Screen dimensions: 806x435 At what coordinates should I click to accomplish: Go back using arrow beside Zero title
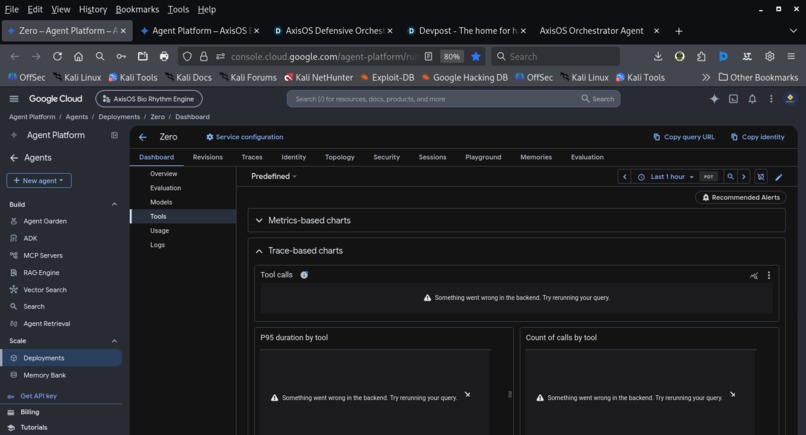pyautogui.click(x=143, y=137)
